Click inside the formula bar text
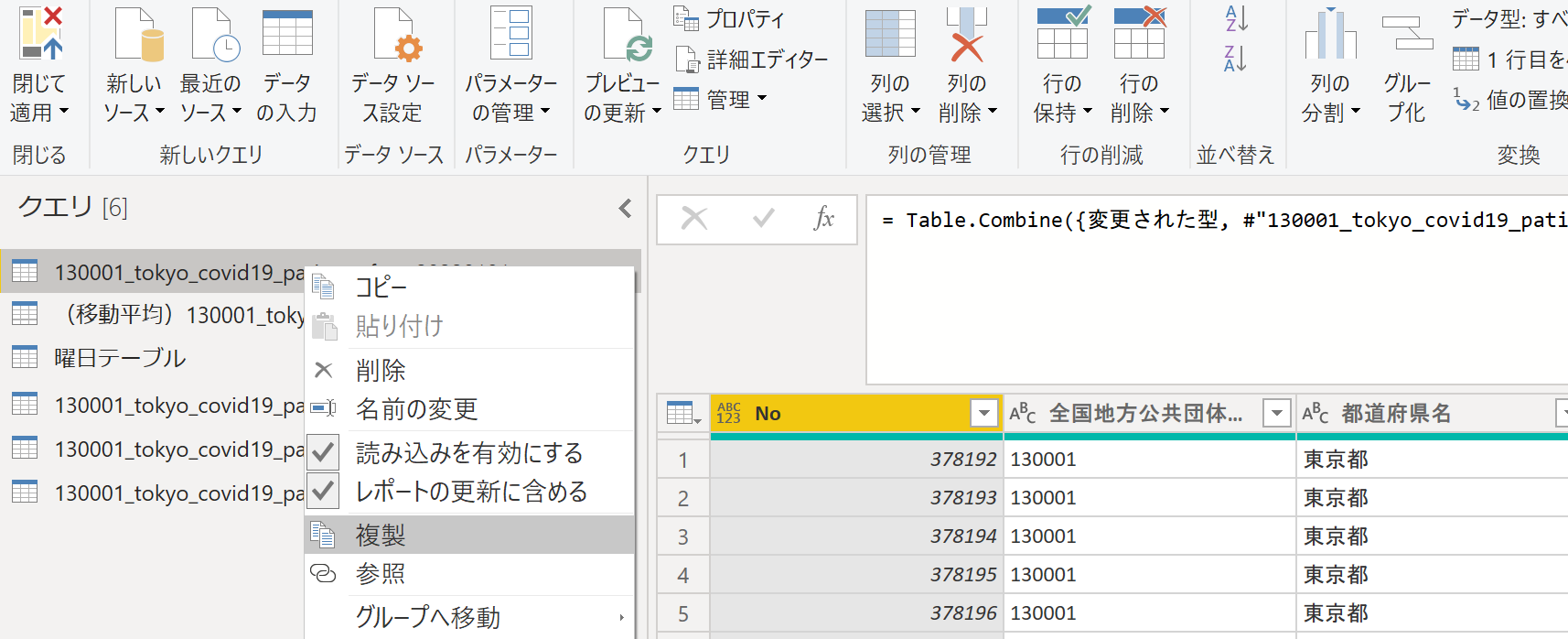Image resolution: width=1568 pixels, height=639 pixels. (1224, 220)
